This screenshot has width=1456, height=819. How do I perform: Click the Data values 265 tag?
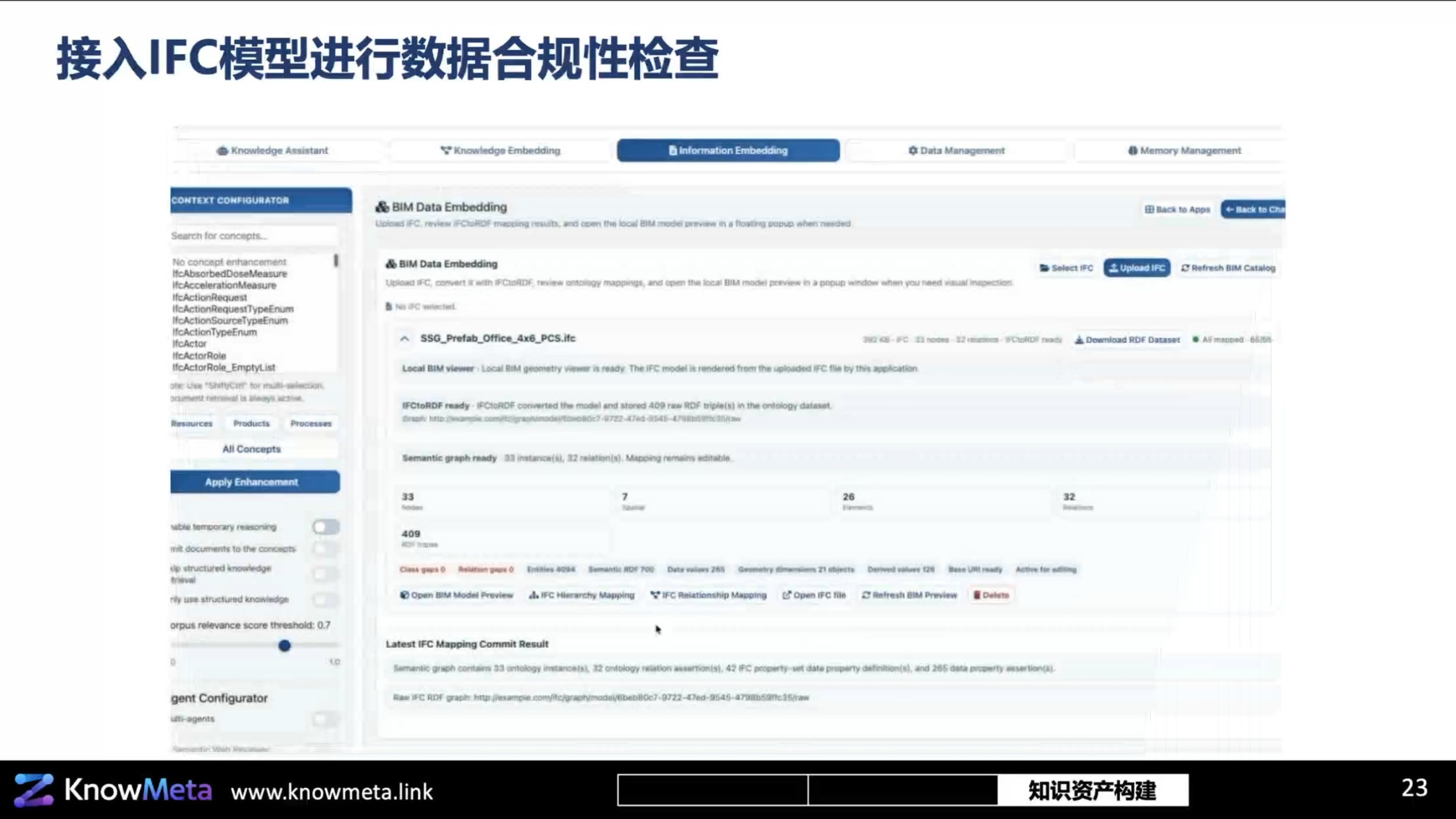point(696,569)
